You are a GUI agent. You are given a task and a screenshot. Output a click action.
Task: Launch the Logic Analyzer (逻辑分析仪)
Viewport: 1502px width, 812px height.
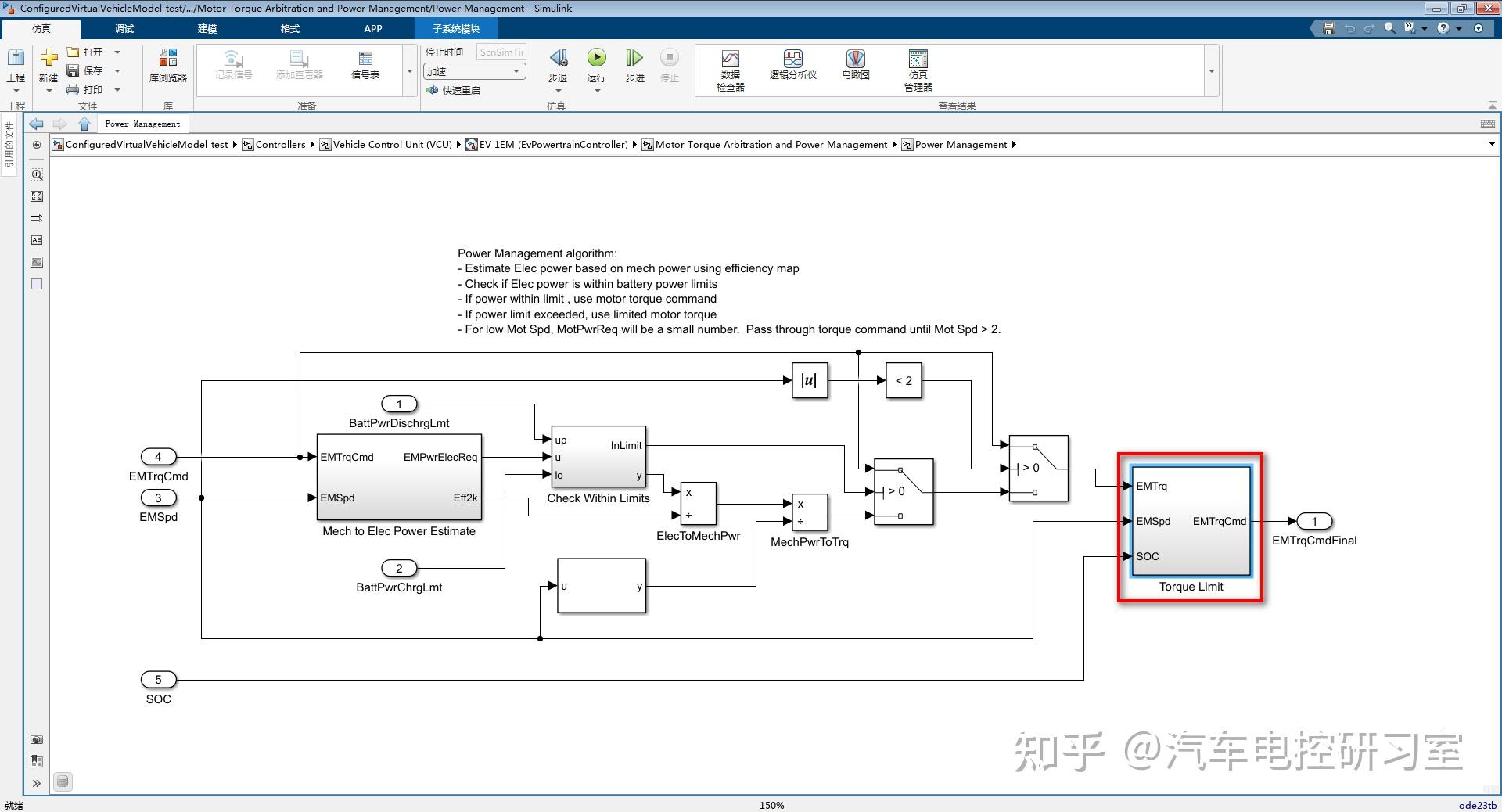(x=792, y=66)
